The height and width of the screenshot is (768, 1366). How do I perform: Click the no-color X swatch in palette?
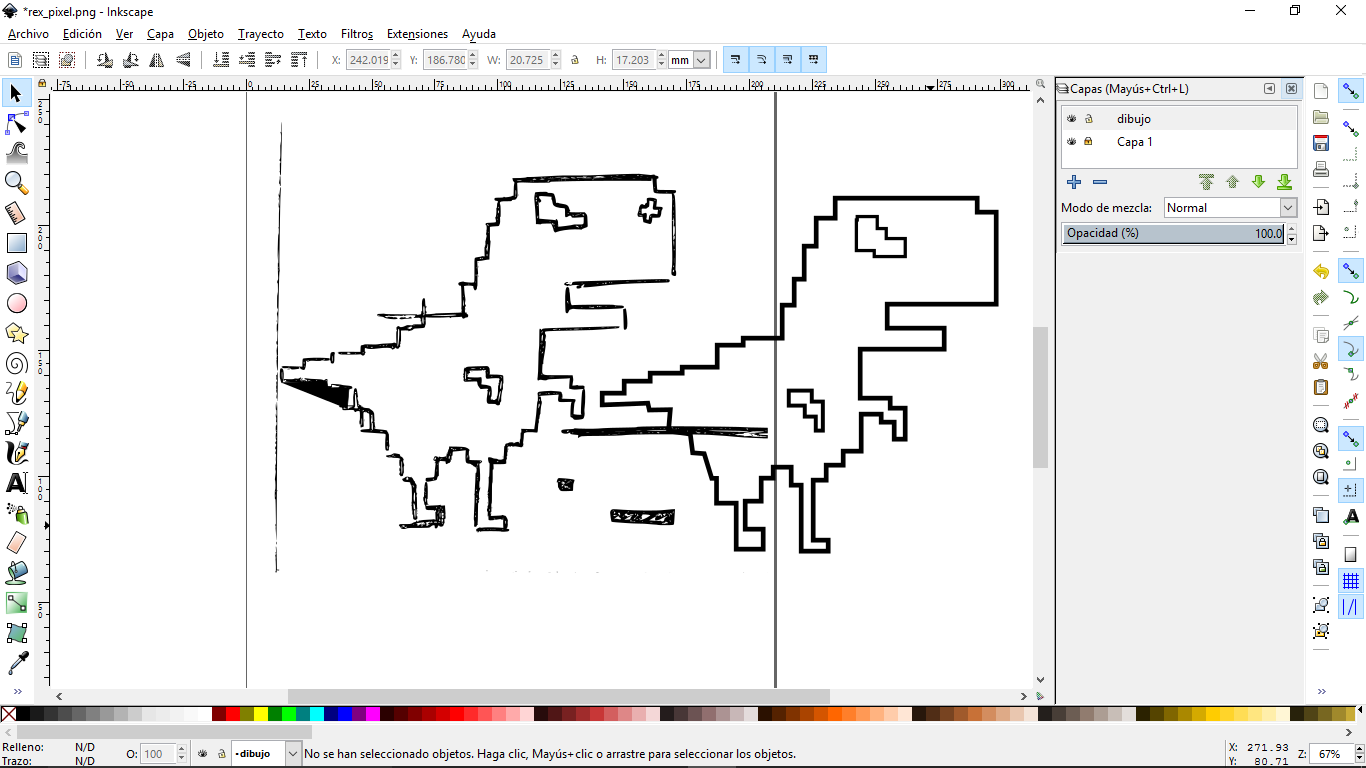point(8,714)
